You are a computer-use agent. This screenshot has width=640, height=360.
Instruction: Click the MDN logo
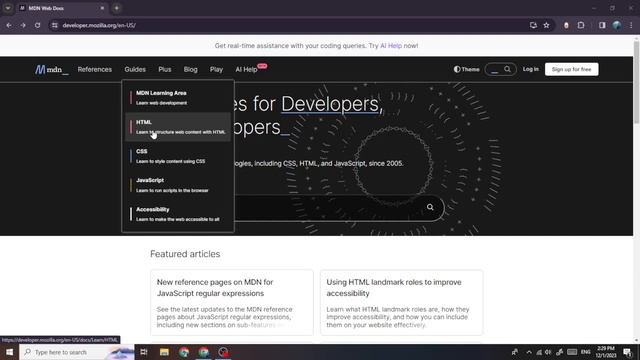pyautogui.click(x=51, y=70)
